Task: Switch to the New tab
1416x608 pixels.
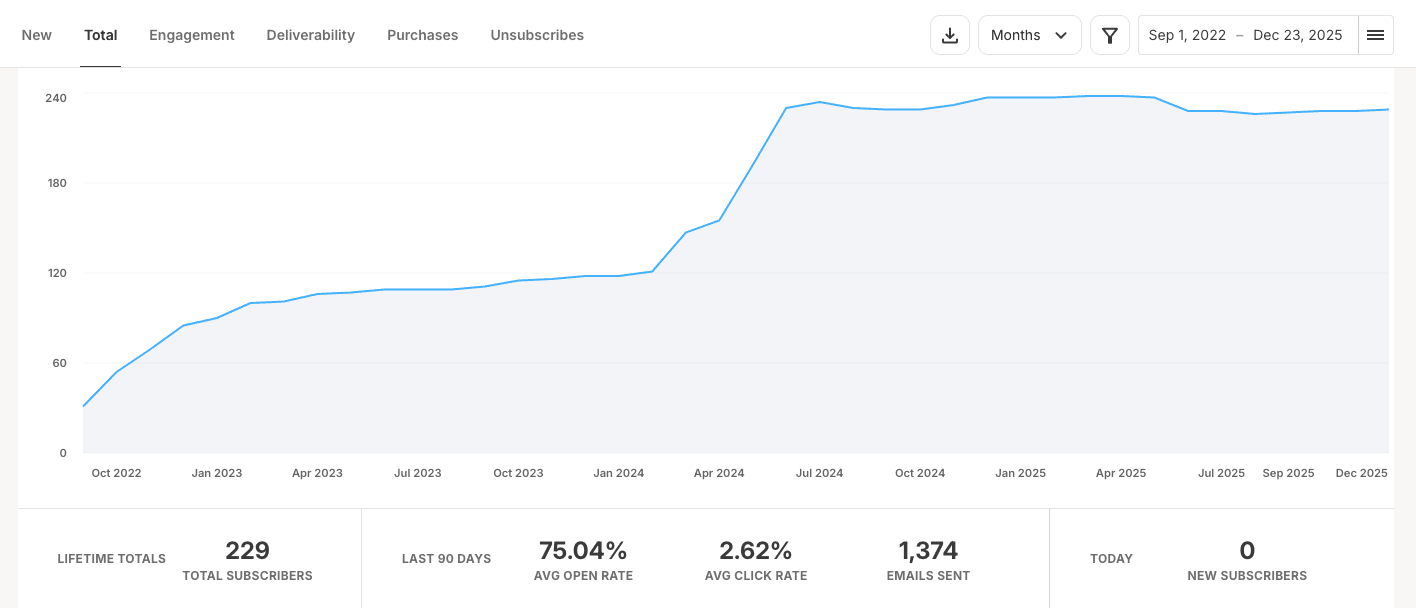Action: 37,35
